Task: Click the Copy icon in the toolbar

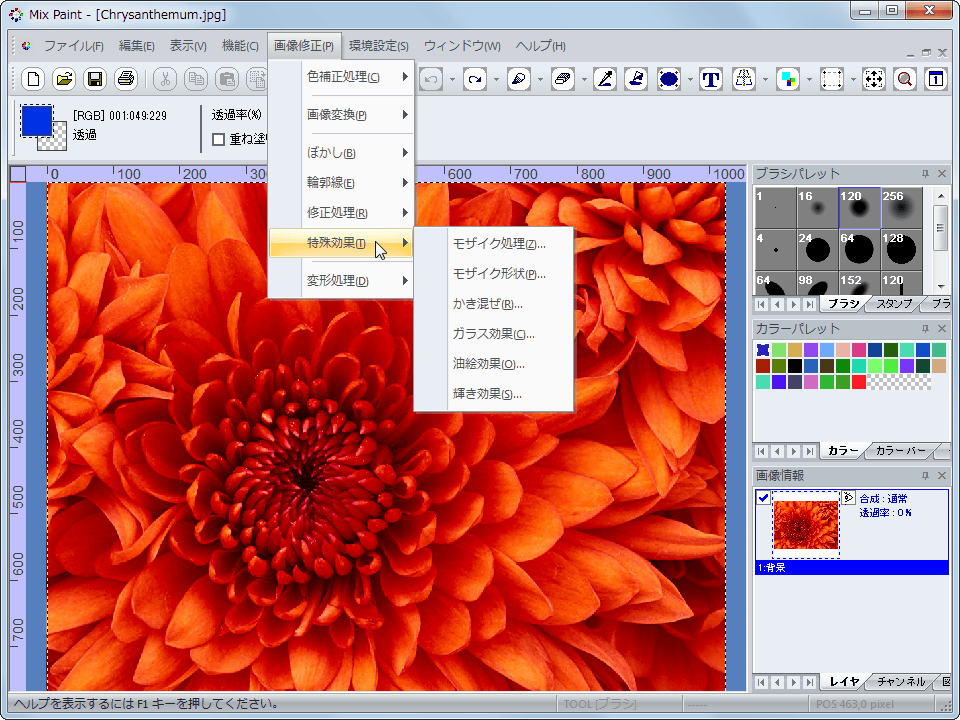Action: point(196,79)
